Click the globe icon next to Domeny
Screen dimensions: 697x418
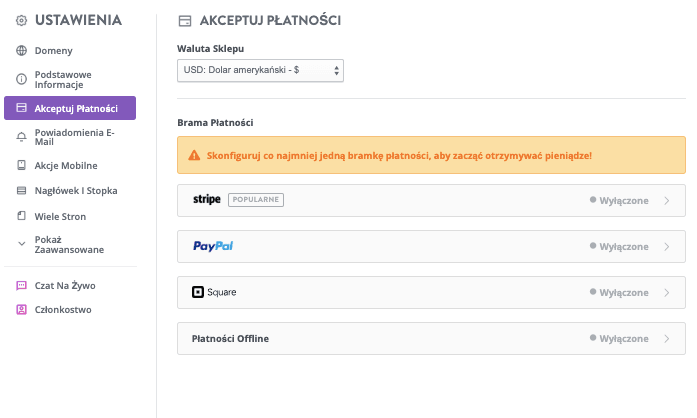pyautogui.click(x=21, y=50)
